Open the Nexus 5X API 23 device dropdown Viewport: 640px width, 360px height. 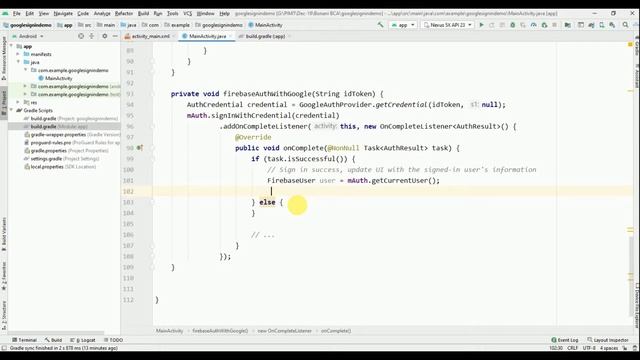(x=448, y=25)
